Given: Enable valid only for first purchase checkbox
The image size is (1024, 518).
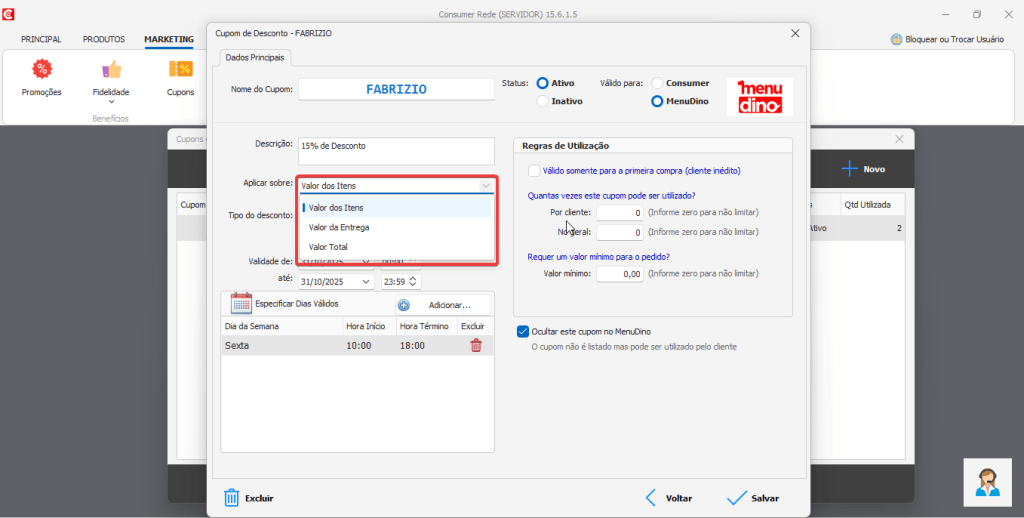Looking at the screenshot, I should click(534, 171).
